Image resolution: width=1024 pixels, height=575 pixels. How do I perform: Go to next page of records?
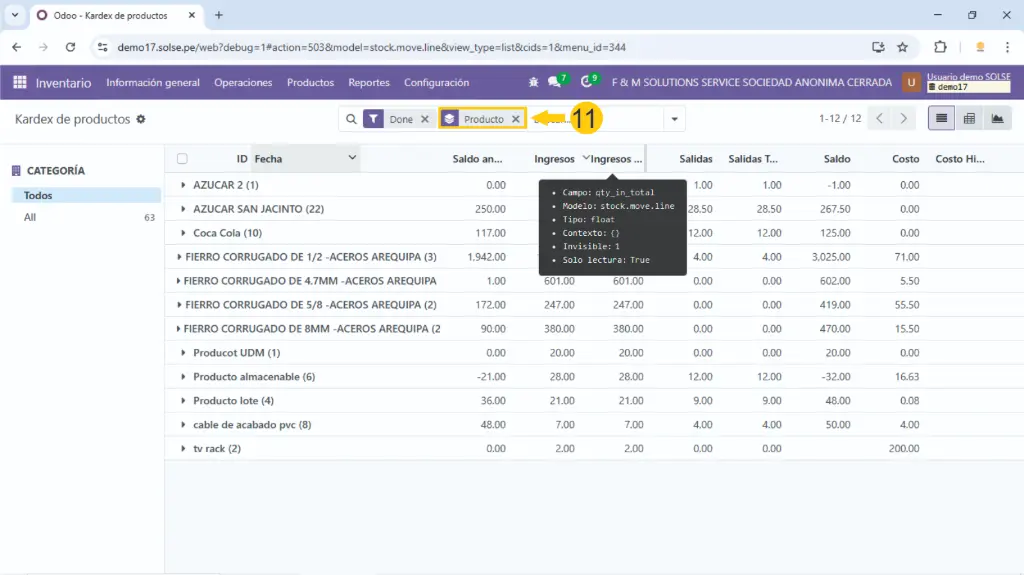[x=904, y=119]
